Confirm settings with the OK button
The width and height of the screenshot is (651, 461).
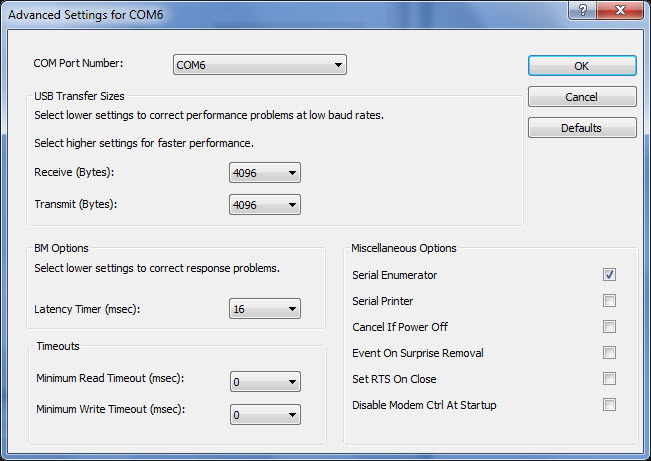582,66
